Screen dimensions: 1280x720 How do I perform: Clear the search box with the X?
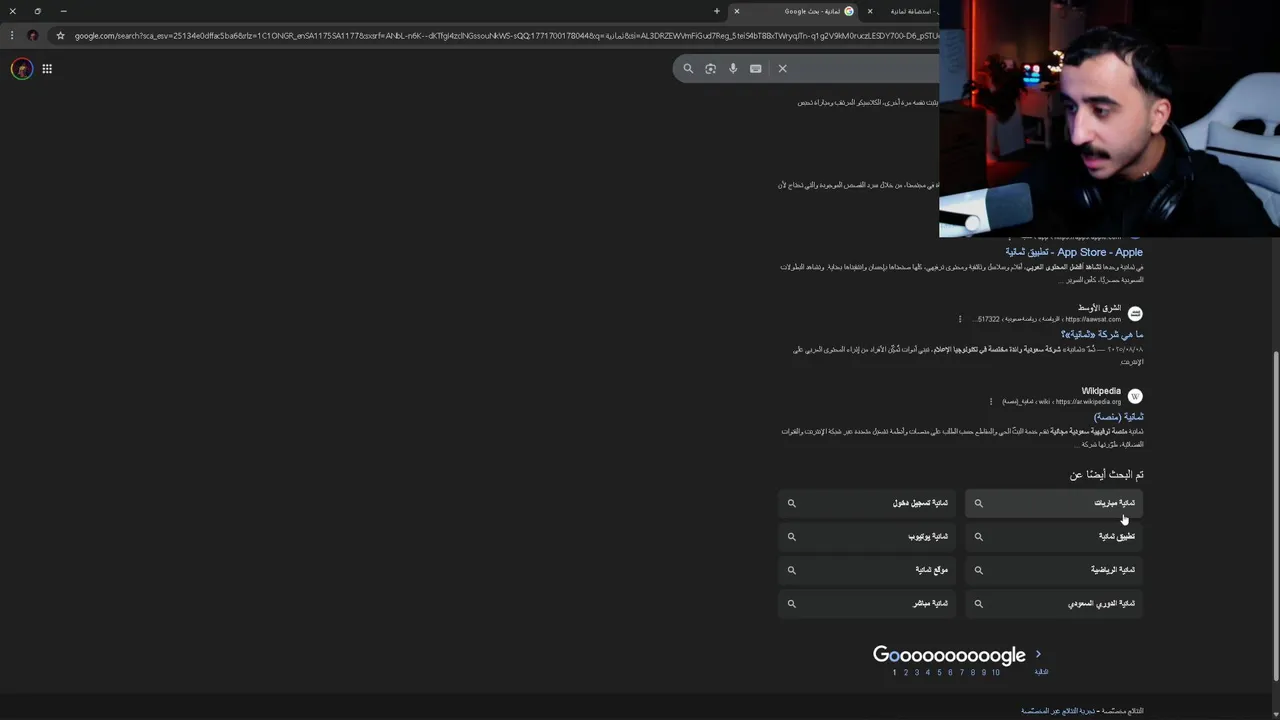pos(782,68)
